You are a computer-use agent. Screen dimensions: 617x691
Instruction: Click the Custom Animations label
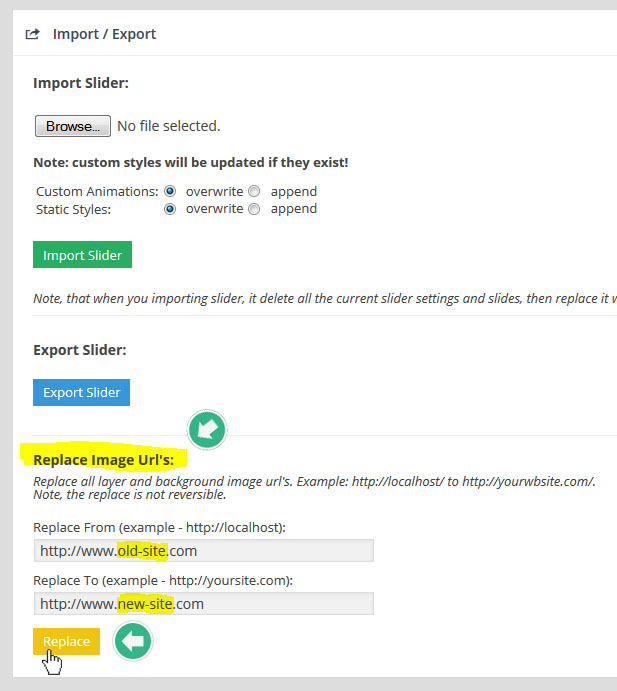pos(97,191)
